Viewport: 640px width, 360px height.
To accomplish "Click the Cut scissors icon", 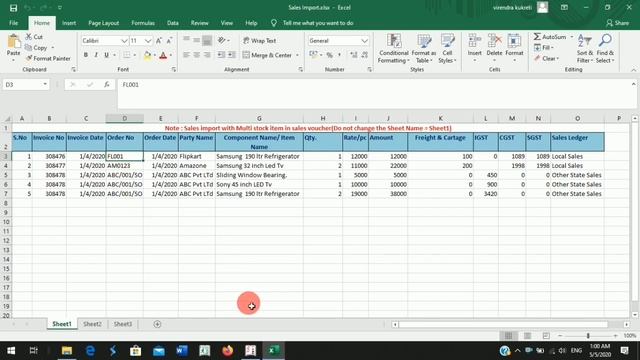I will pos(29,37).
